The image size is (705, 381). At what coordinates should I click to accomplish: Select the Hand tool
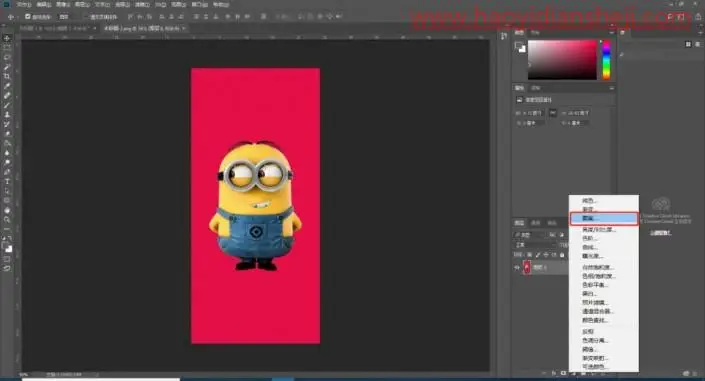click(7, 210)
